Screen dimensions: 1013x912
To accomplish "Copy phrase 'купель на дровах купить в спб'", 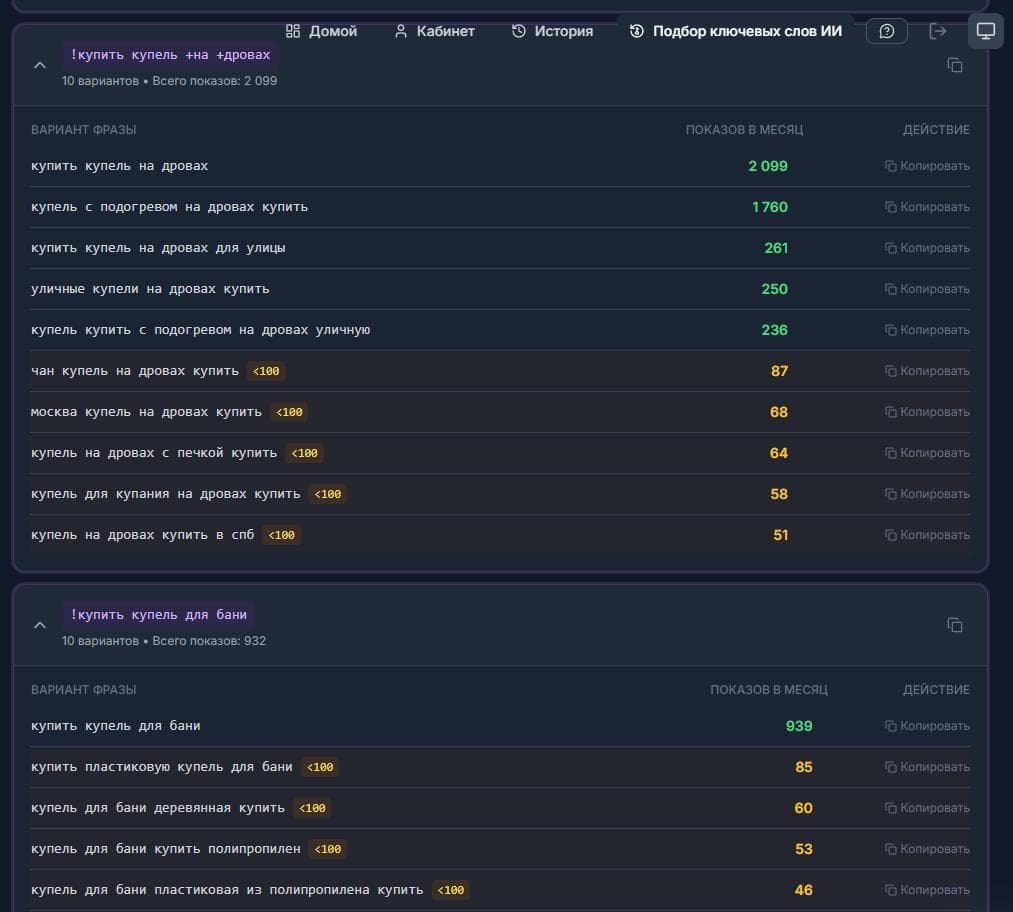I will 927,535.
